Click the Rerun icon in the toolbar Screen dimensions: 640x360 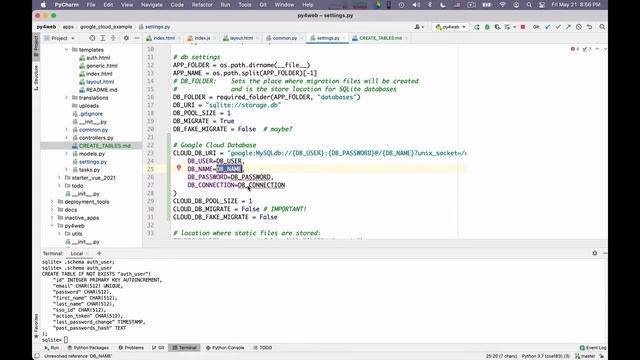476,27
